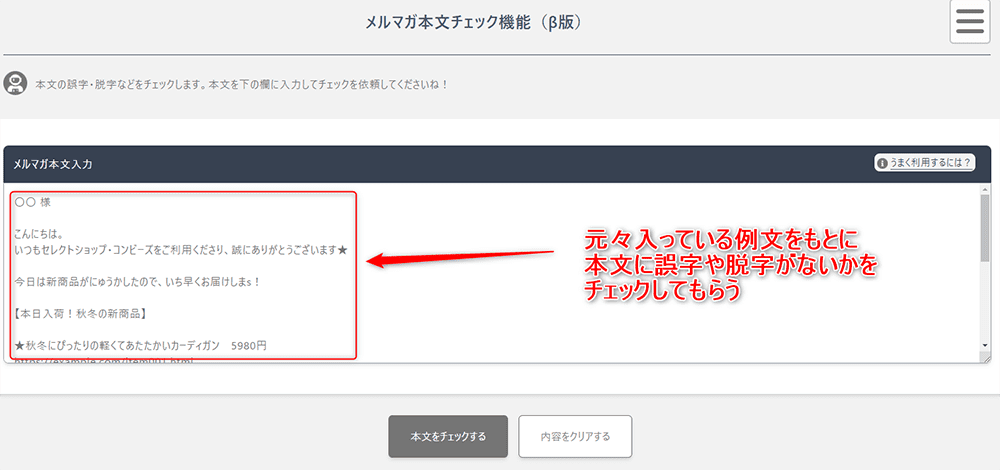Click the robot assistant avatar icon

coord(15,83)
